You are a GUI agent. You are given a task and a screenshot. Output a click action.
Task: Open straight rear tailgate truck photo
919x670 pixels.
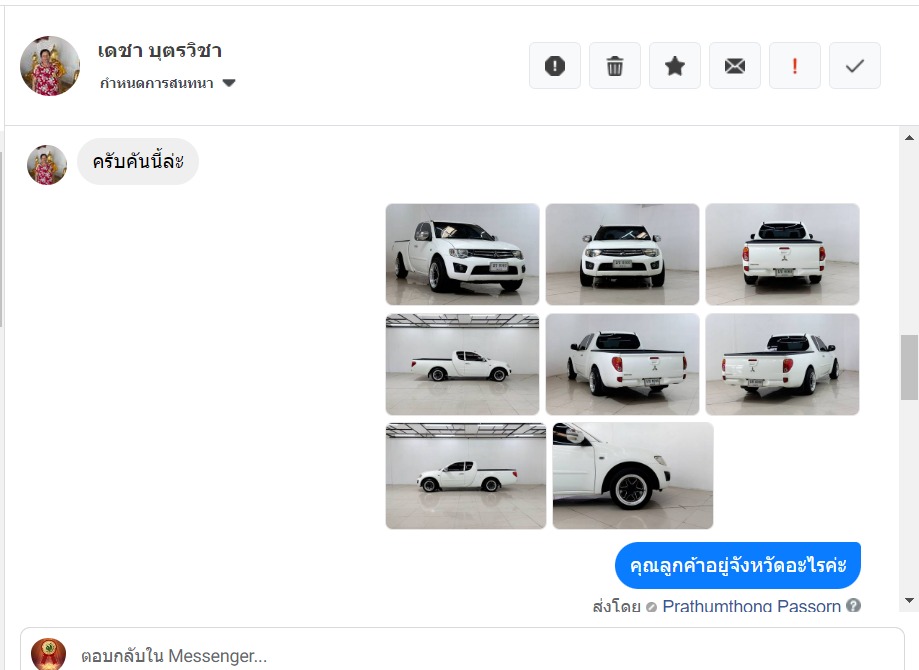(x=782, y=254)
